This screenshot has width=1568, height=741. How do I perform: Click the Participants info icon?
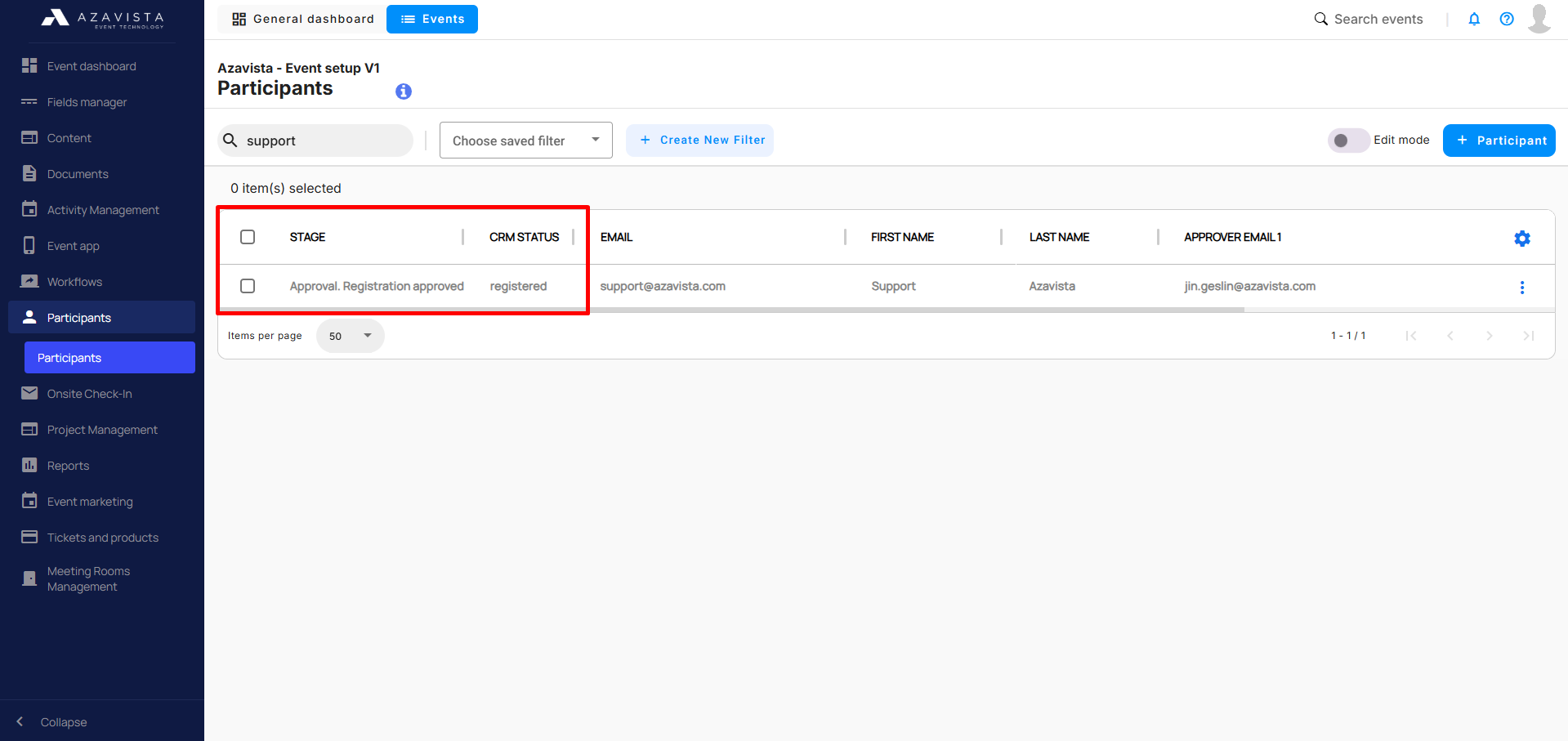point(404,92)
